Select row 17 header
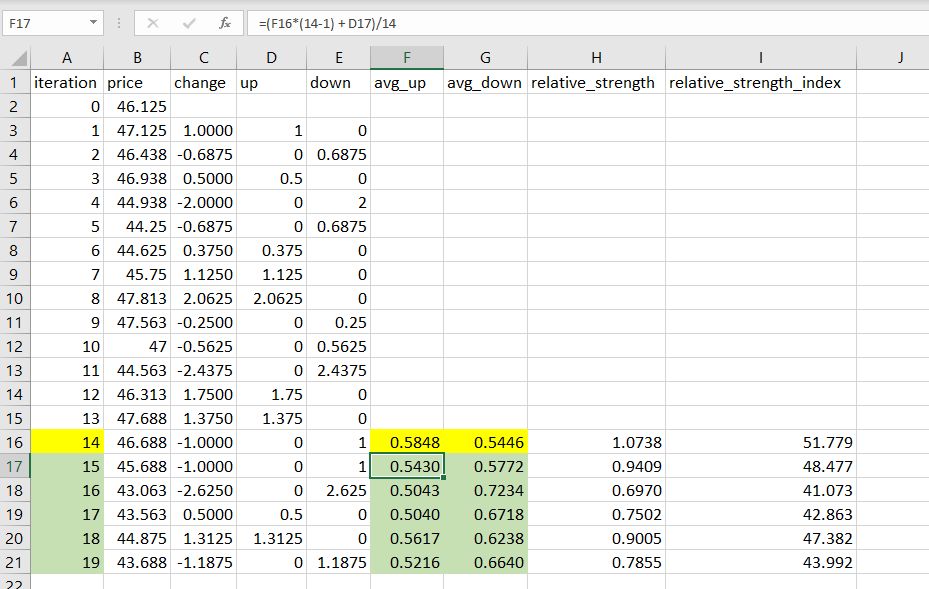The height and width of the screenshot is (589, 929). (14, 466)
